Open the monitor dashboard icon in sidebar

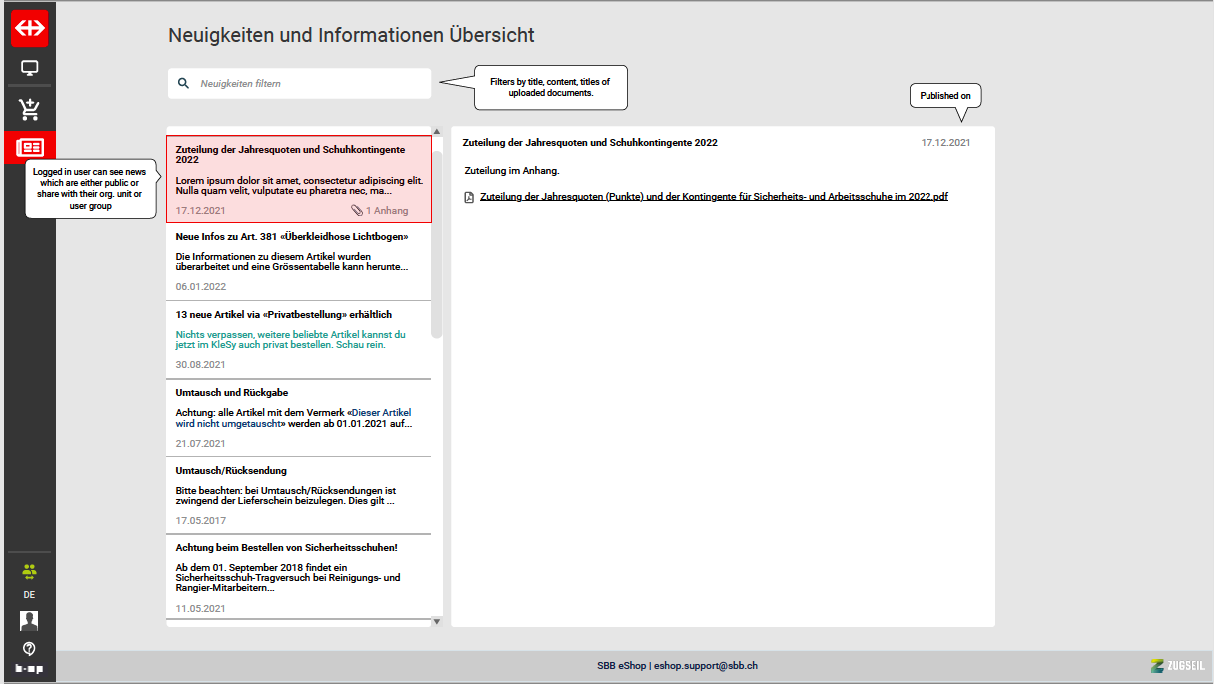30,69
